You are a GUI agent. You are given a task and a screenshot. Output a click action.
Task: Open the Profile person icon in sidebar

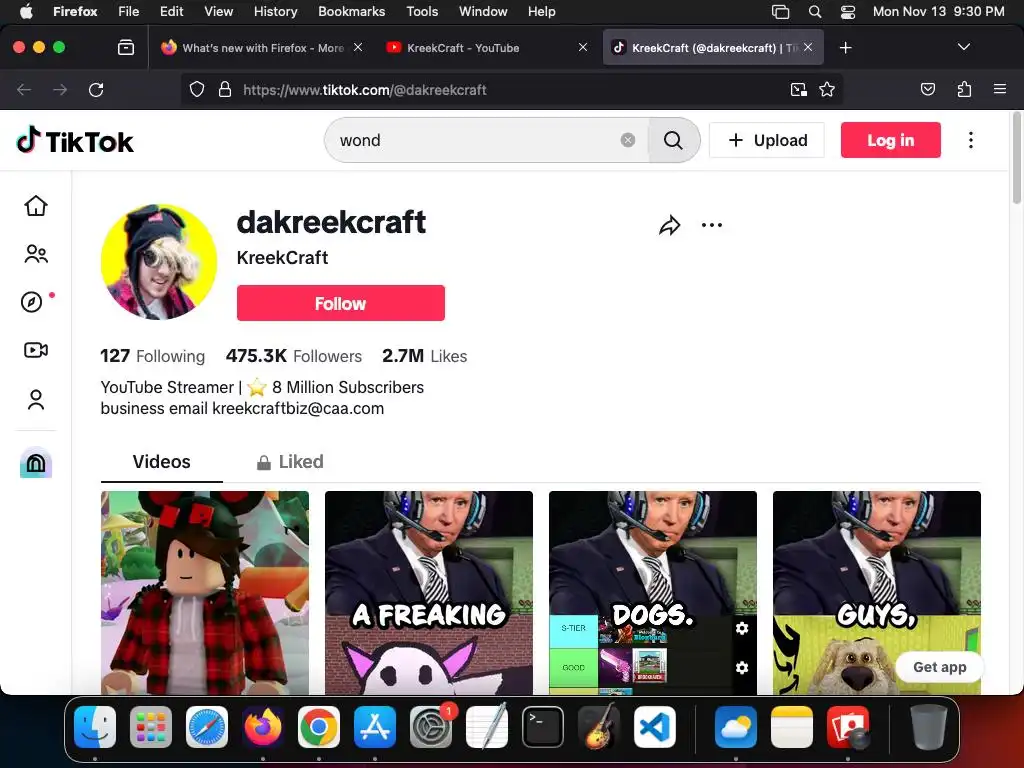(x=36, y=399)
